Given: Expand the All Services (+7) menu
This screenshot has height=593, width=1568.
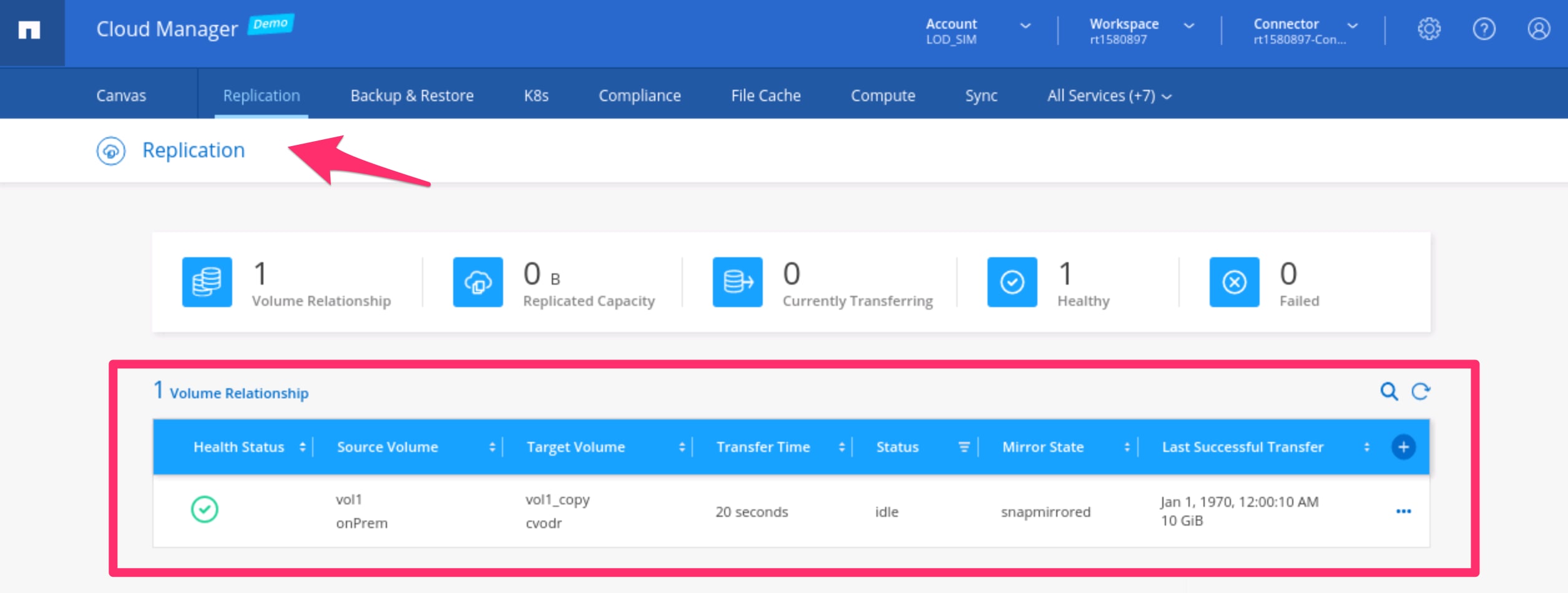Looking at the screenshot, I should click(1109, 96).
